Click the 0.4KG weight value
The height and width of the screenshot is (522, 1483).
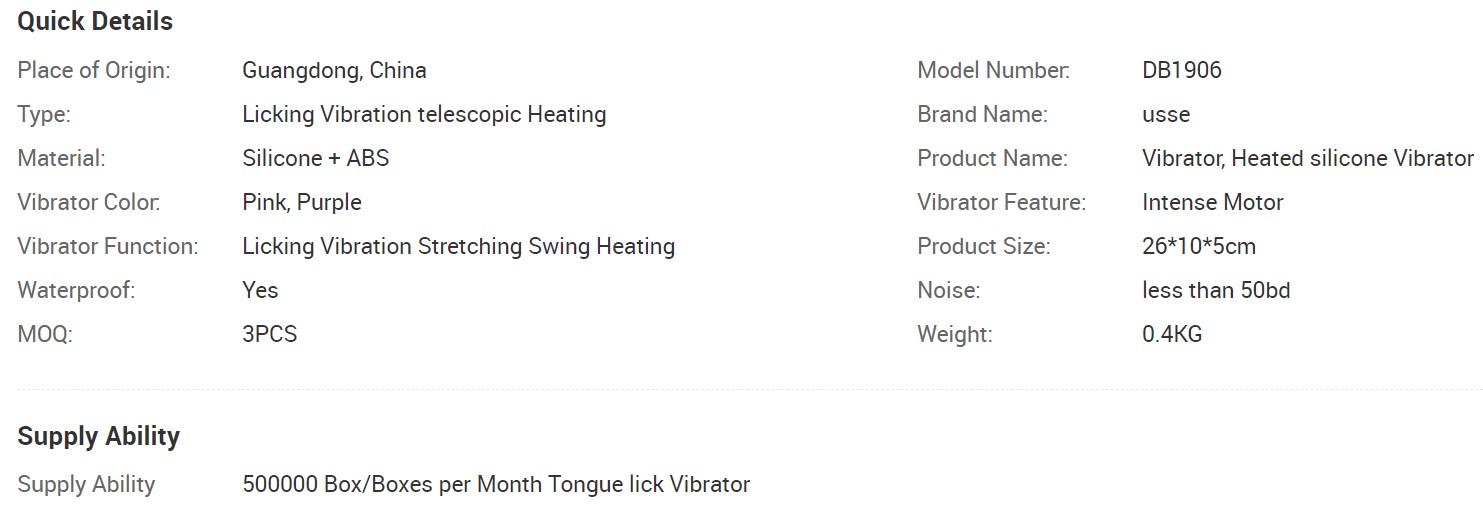point(1172,334)
